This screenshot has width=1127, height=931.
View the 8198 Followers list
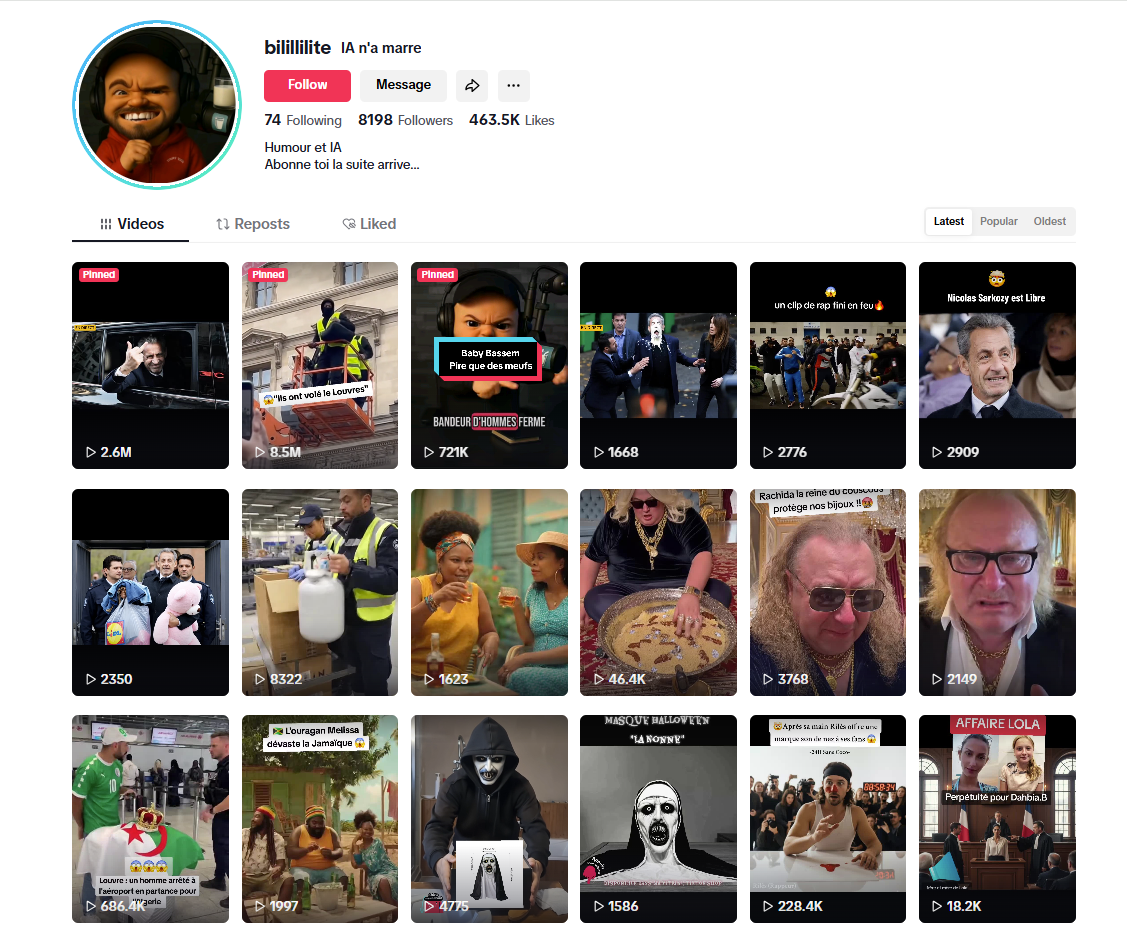405,120
